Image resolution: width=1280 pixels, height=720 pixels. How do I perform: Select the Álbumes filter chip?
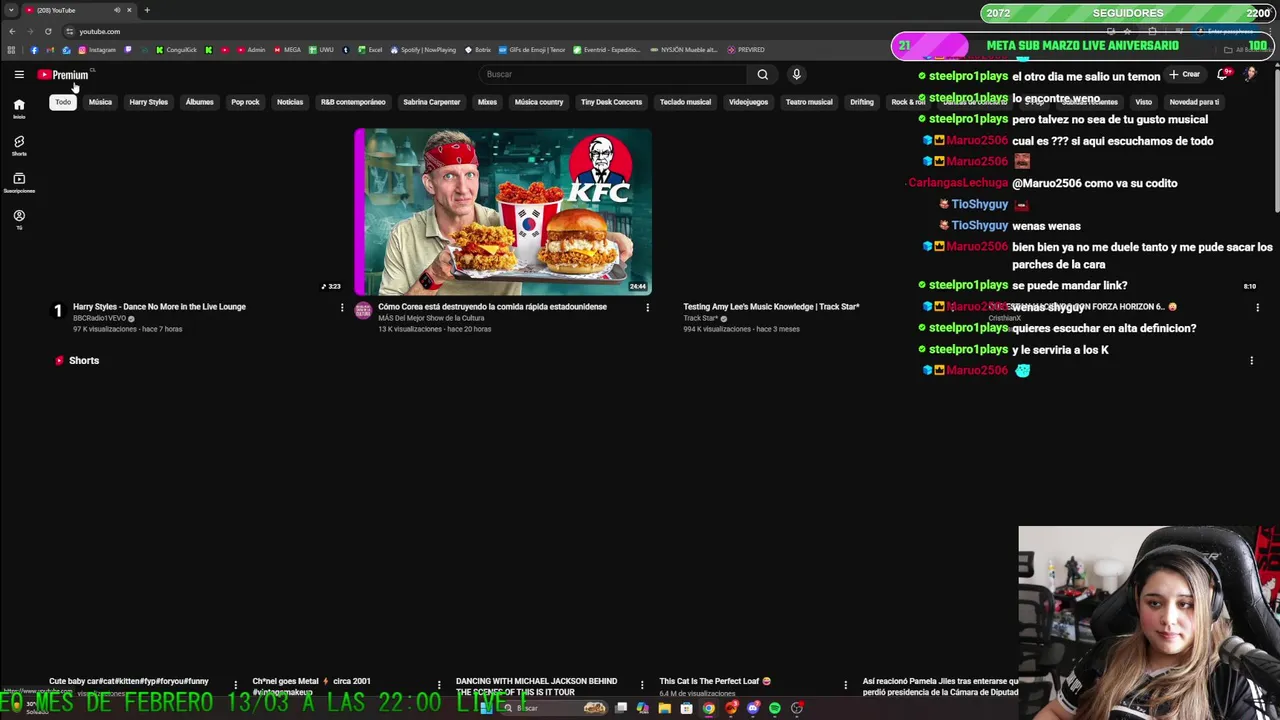(x=199, y=102)
